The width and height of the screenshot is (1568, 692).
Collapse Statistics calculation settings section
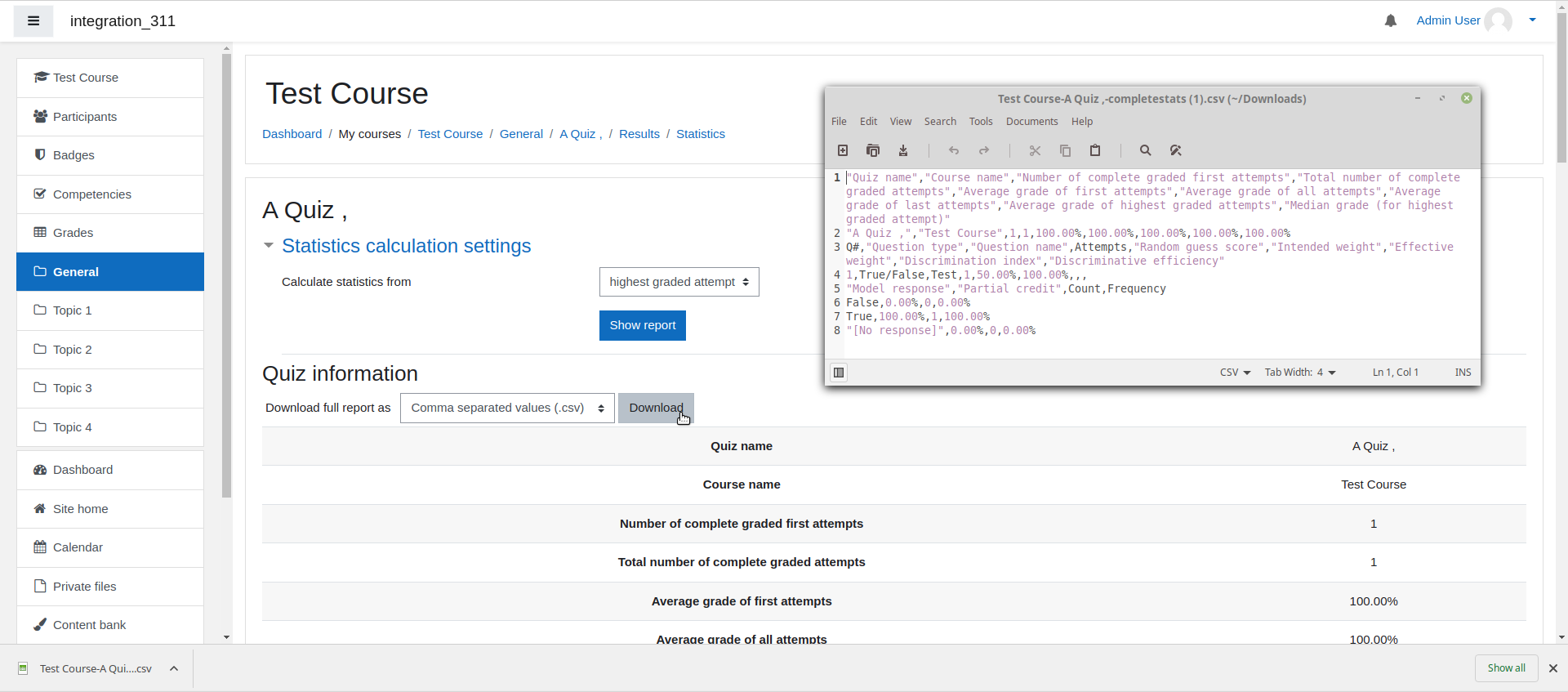tap(268, 245)
